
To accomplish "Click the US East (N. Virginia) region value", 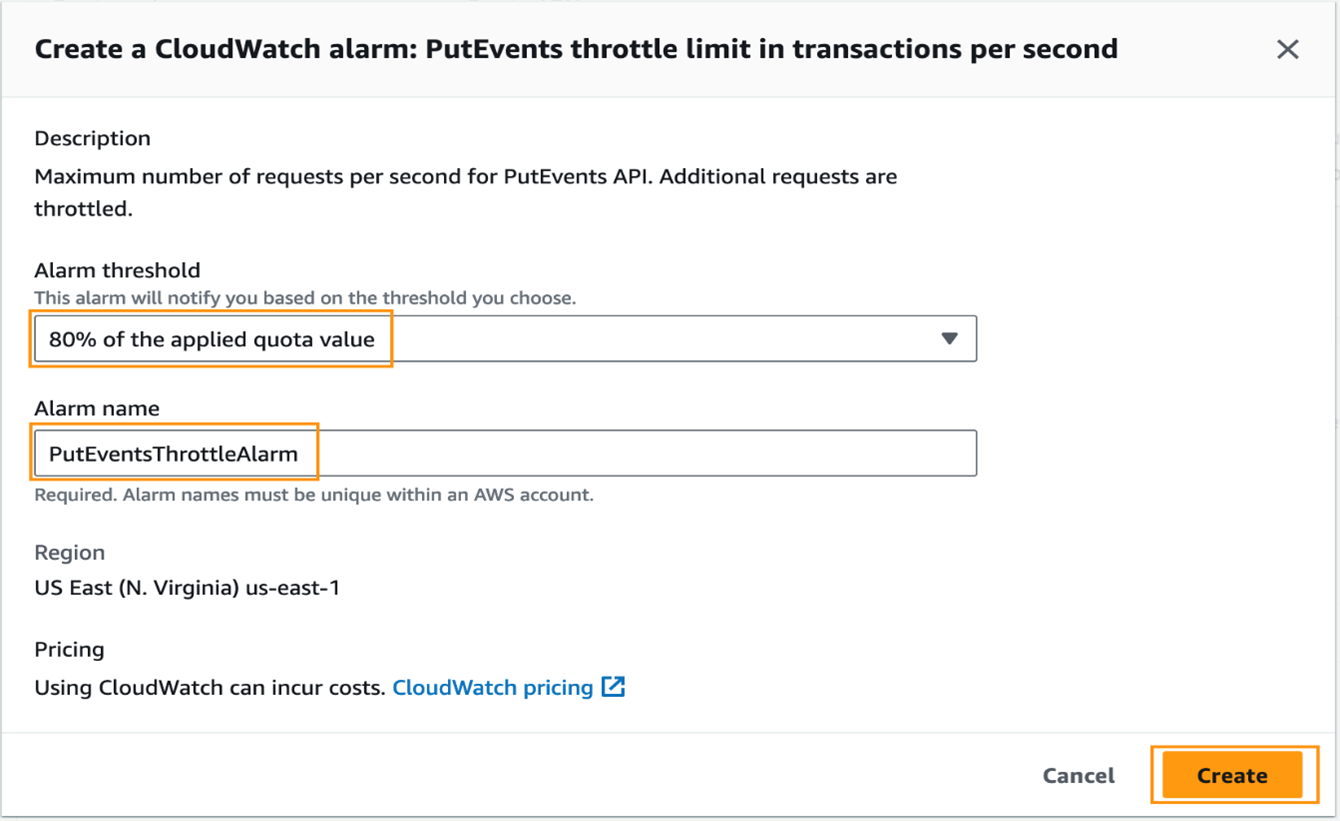I will coord(187,588).
